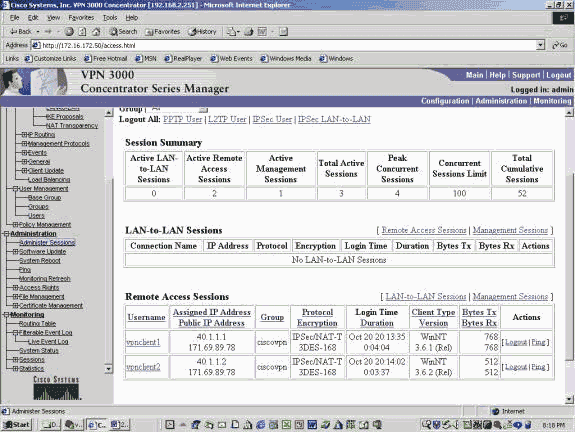Expand the Software Update tree node
This screenshot has width=575, height=432.
coord(15,252)
